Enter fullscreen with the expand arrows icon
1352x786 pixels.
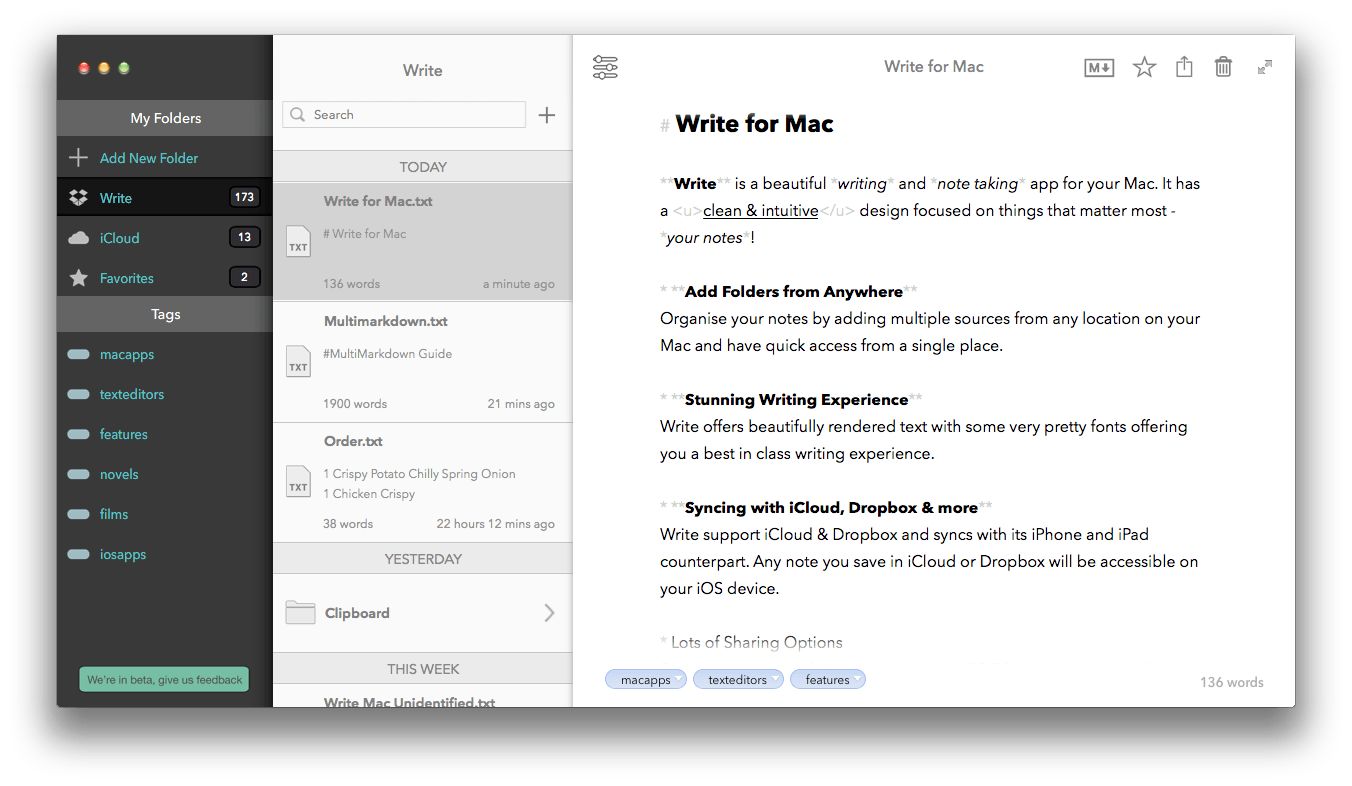click(x=1263, y=66)
